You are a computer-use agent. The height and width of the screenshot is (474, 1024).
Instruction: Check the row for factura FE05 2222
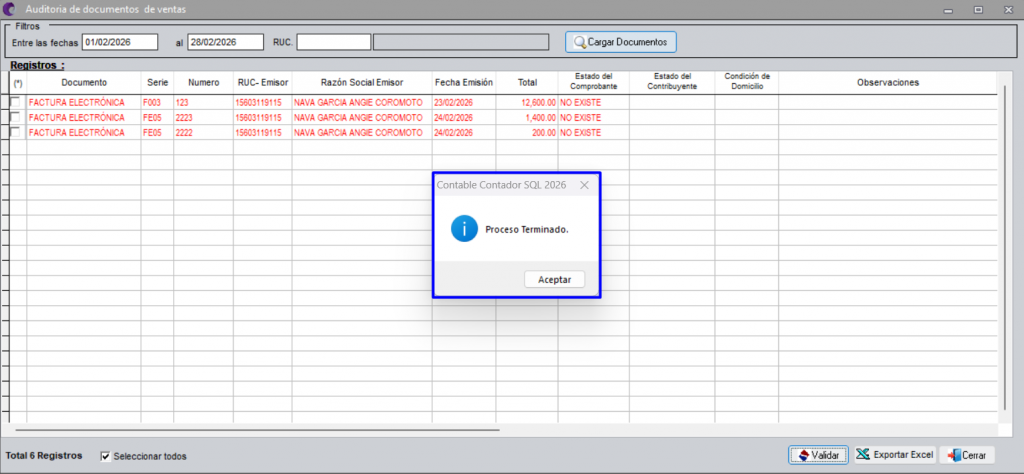tap(15, 132)
